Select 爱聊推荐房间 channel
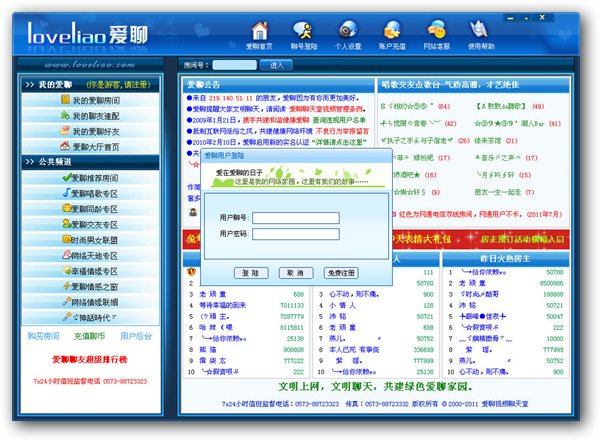 coord(90,178)
